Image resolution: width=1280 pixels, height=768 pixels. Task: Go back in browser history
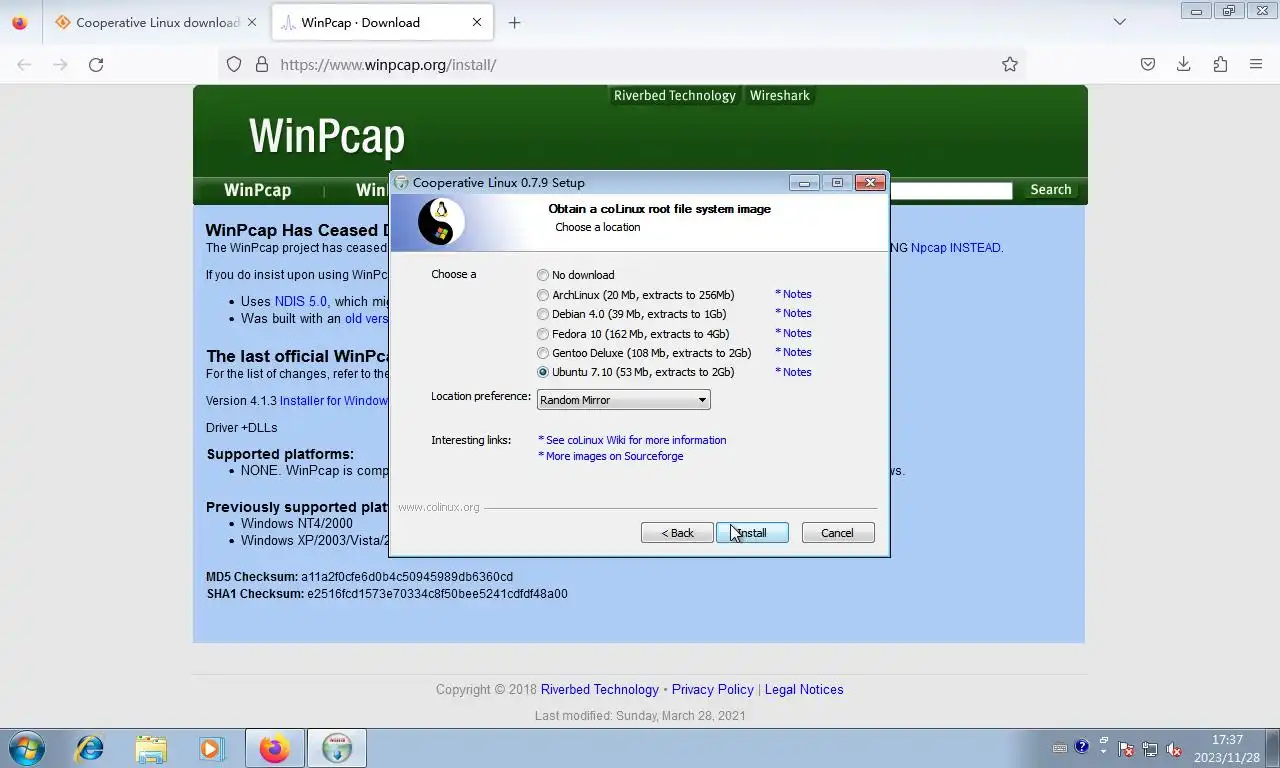(24, 64)
